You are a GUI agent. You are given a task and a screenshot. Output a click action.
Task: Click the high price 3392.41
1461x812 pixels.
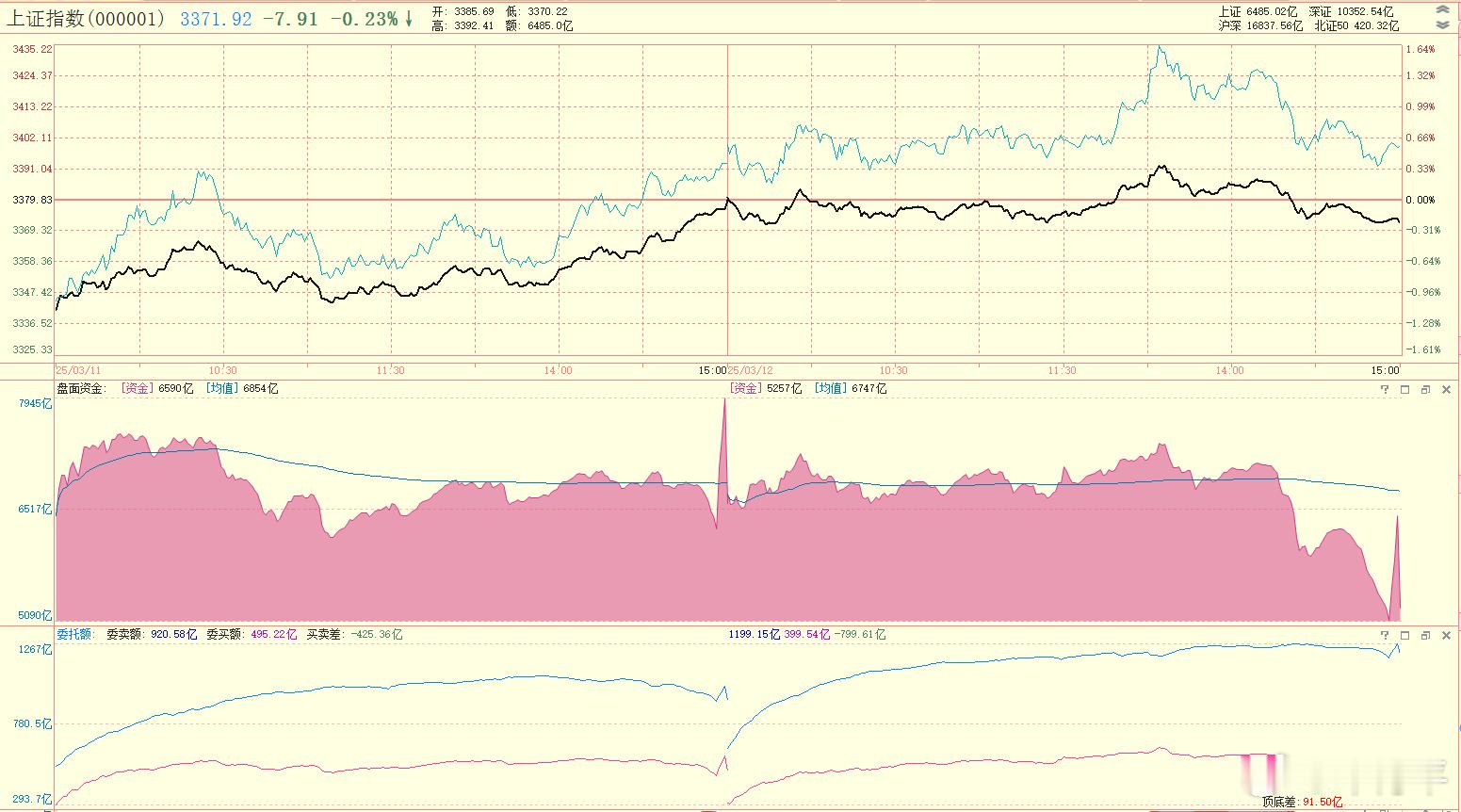click(475, 25)
